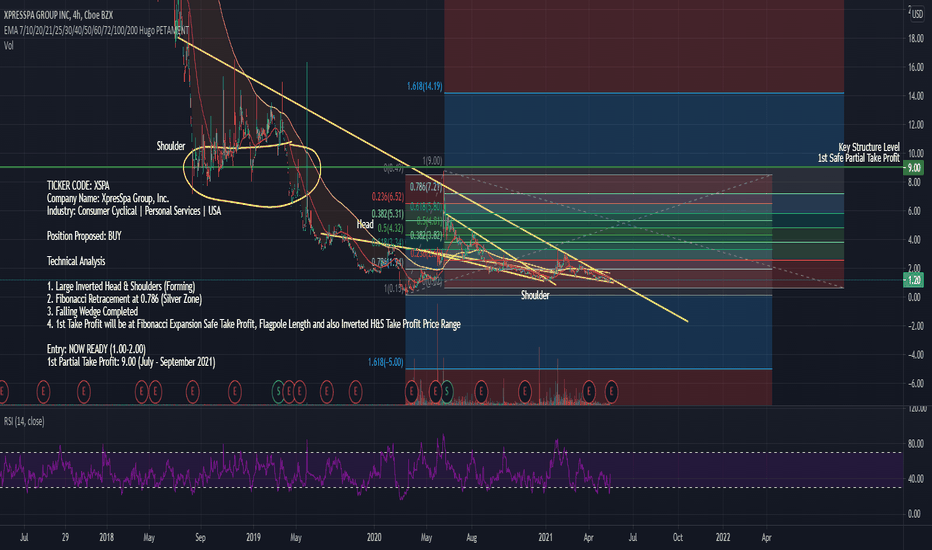This screenshot has width=932, height=550.
Task: Click the -6.00 price axis label
Action: tap(915, 383)
